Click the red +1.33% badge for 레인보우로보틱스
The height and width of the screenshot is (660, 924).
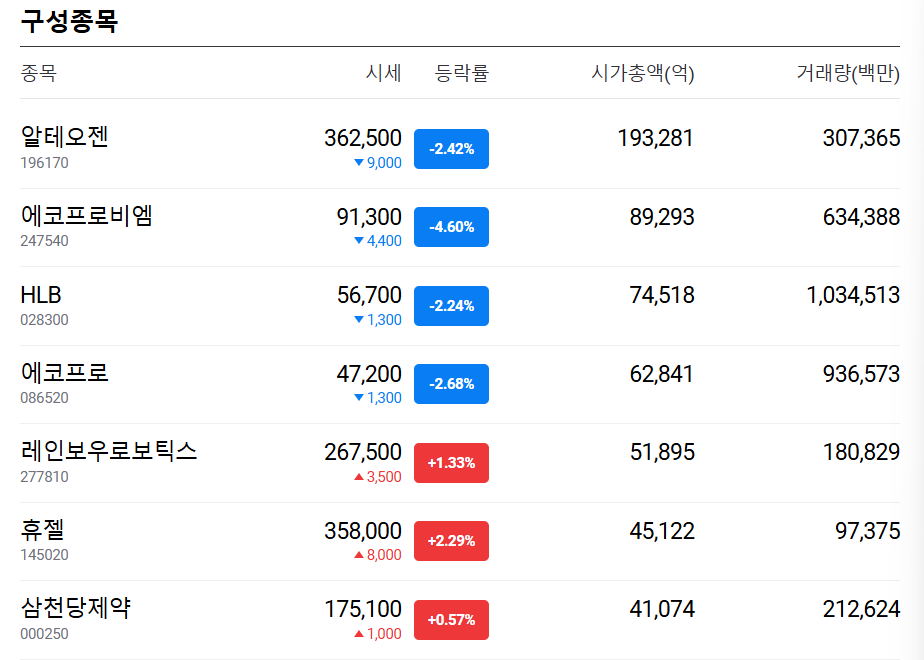[x=451, y=463]
